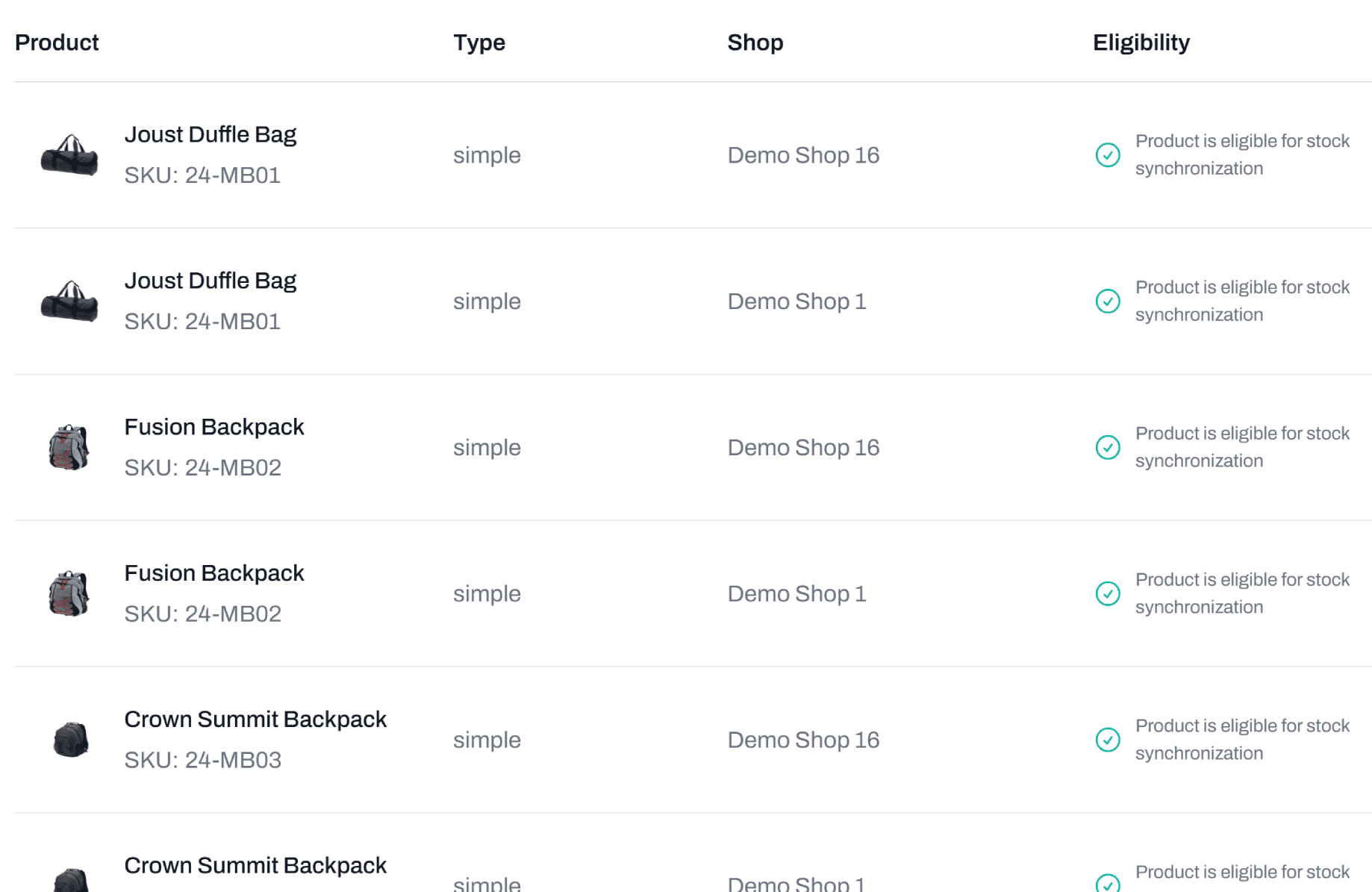Click the Type column header
The width and height of the screenshot is (1372, 892).
[x=479, y=43]
